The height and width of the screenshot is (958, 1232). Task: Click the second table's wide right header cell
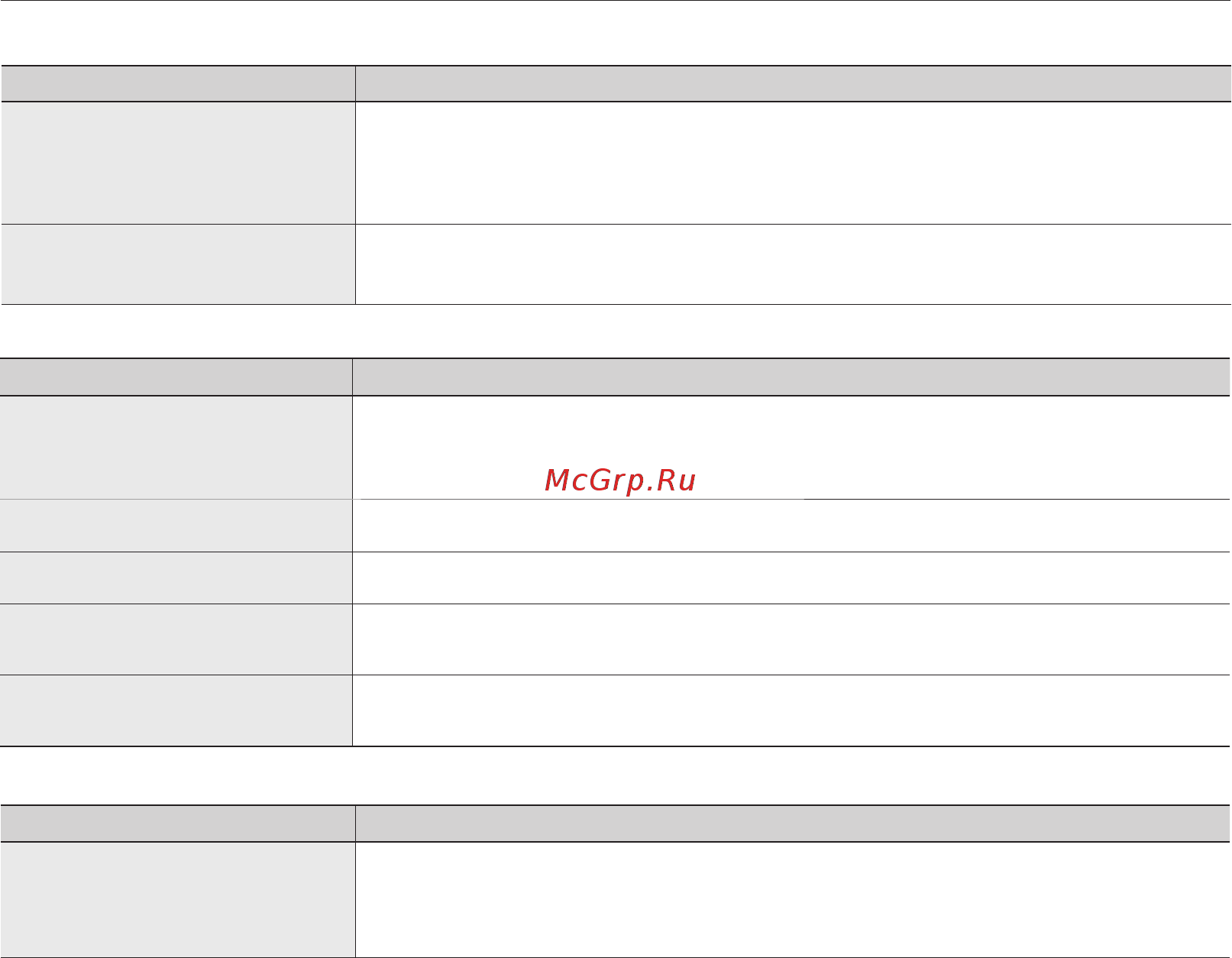(x=792, y=377)
